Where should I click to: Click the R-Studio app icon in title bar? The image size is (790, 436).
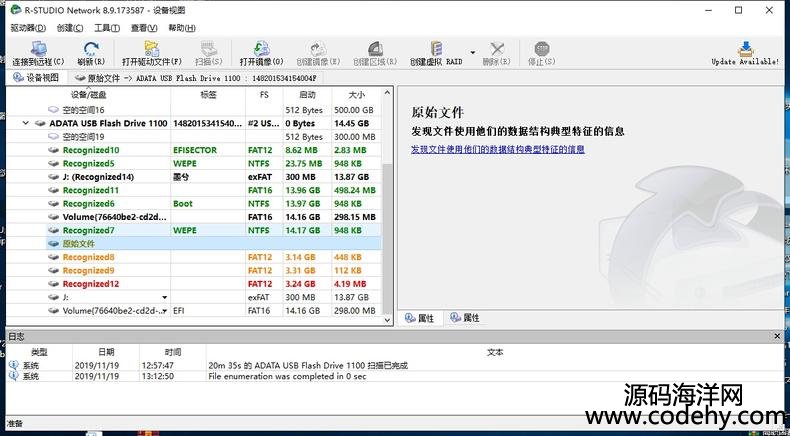16,10
